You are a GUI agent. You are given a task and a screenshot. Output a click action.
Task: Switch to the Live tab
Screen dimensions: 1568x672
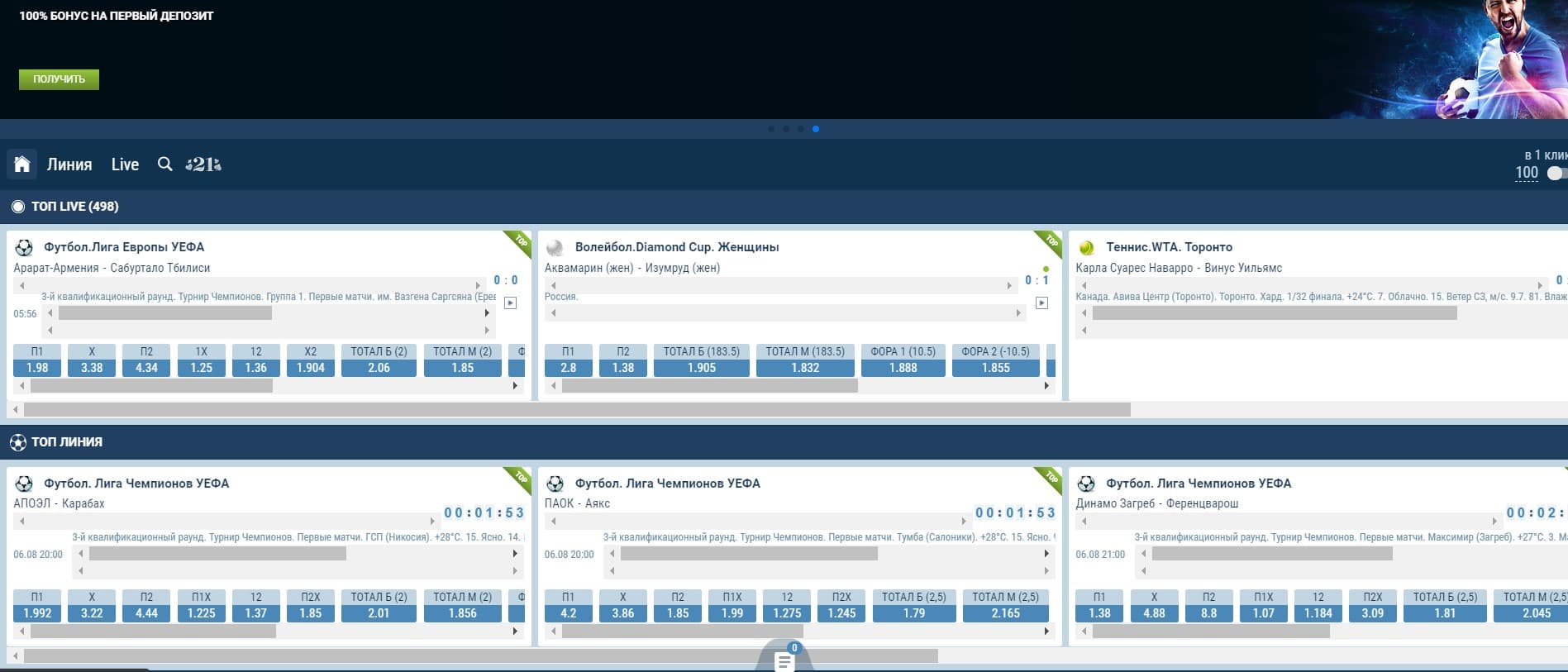click(x=125, y=164)
